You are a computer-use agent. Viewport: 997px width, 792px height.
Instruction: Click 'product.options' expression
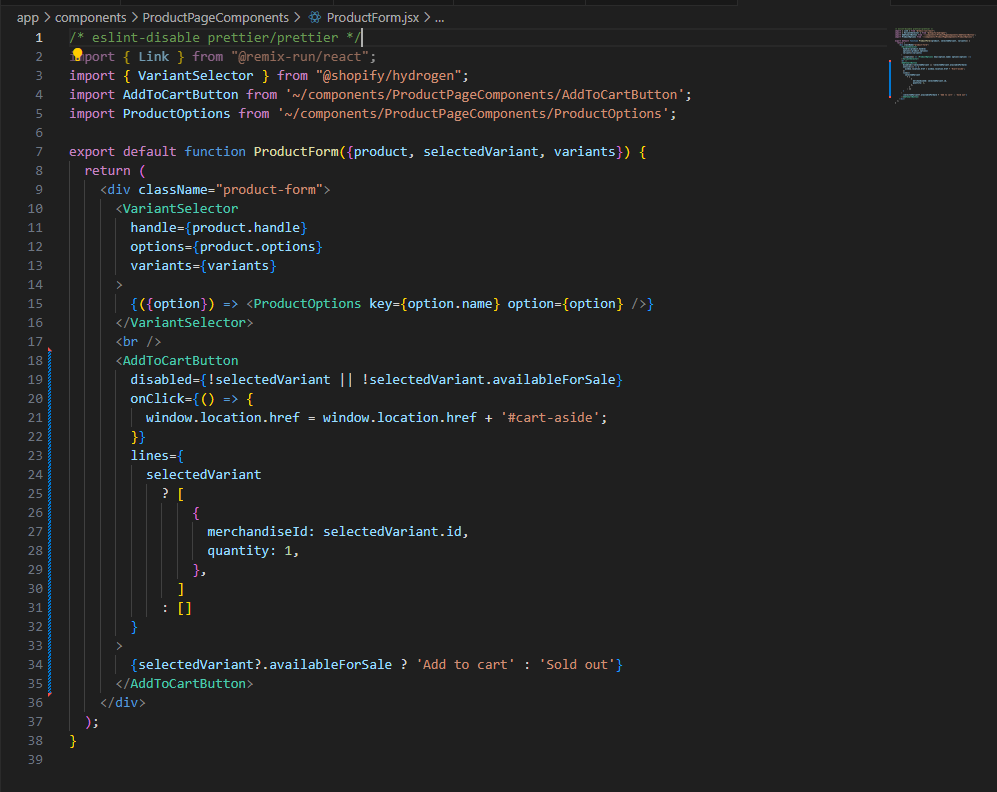pos(257,247)
